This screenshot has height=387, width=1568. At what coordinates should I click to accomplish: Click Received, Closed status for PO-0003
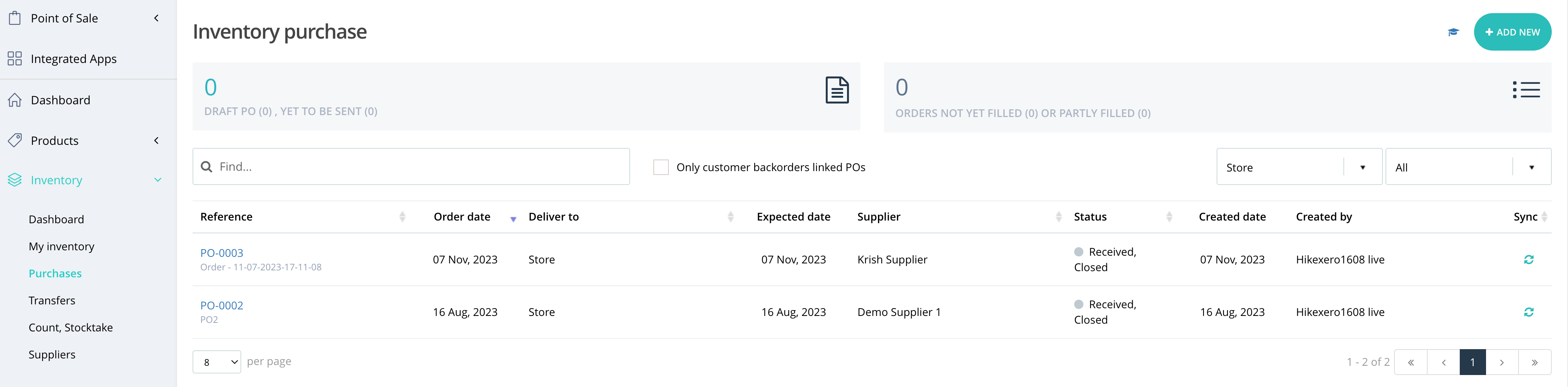[x=1105, y=260]
